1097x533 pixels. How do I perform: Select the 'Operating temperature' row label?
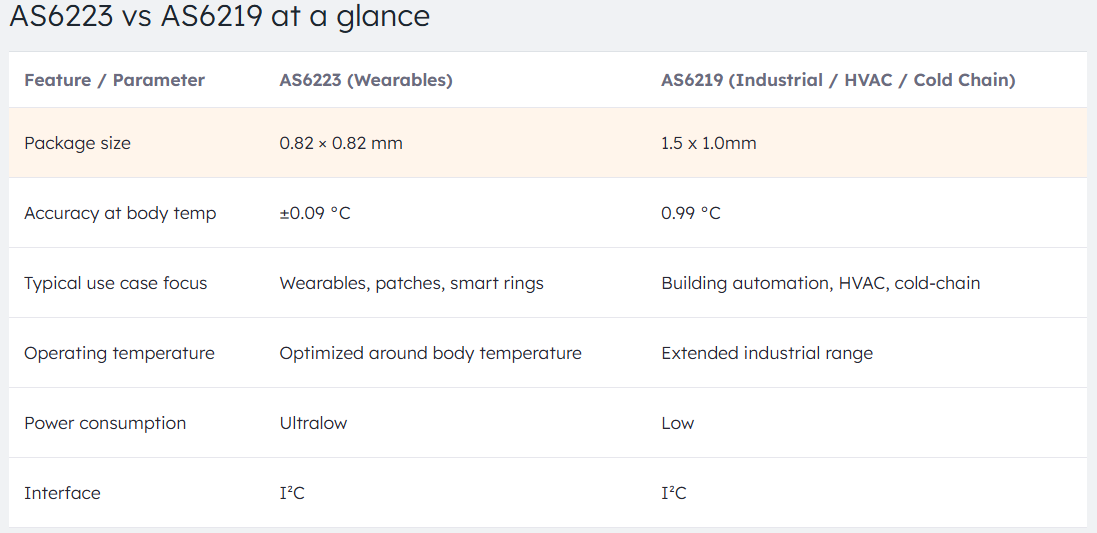119,353
